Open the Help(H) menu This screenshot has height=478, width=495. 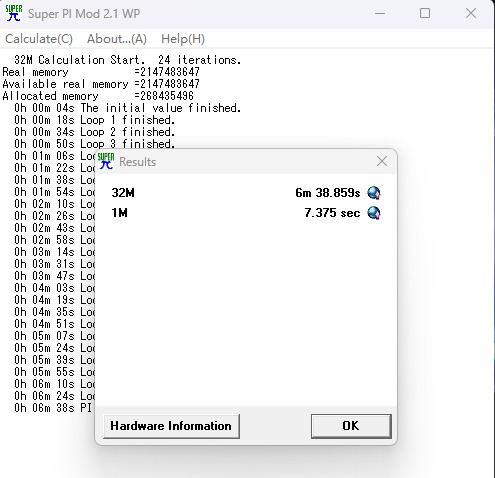pyautogui.click(x=183, y=39)
